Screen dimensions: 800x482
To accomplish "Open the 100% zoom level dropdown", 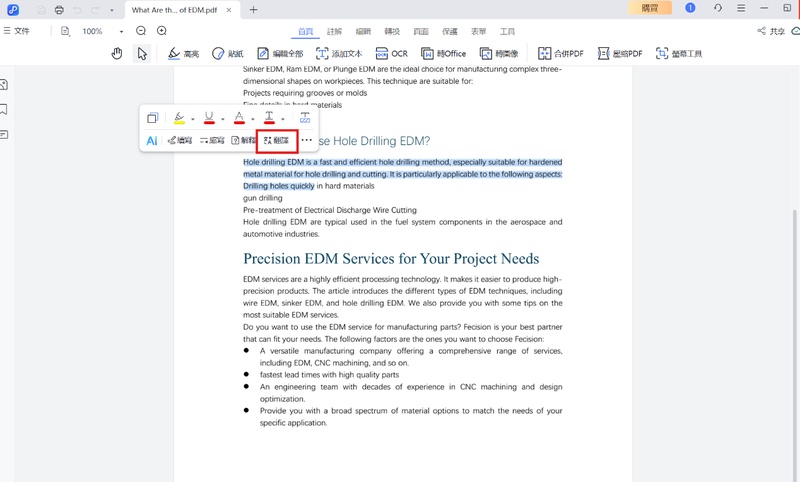I will click(x=121, y=32).
